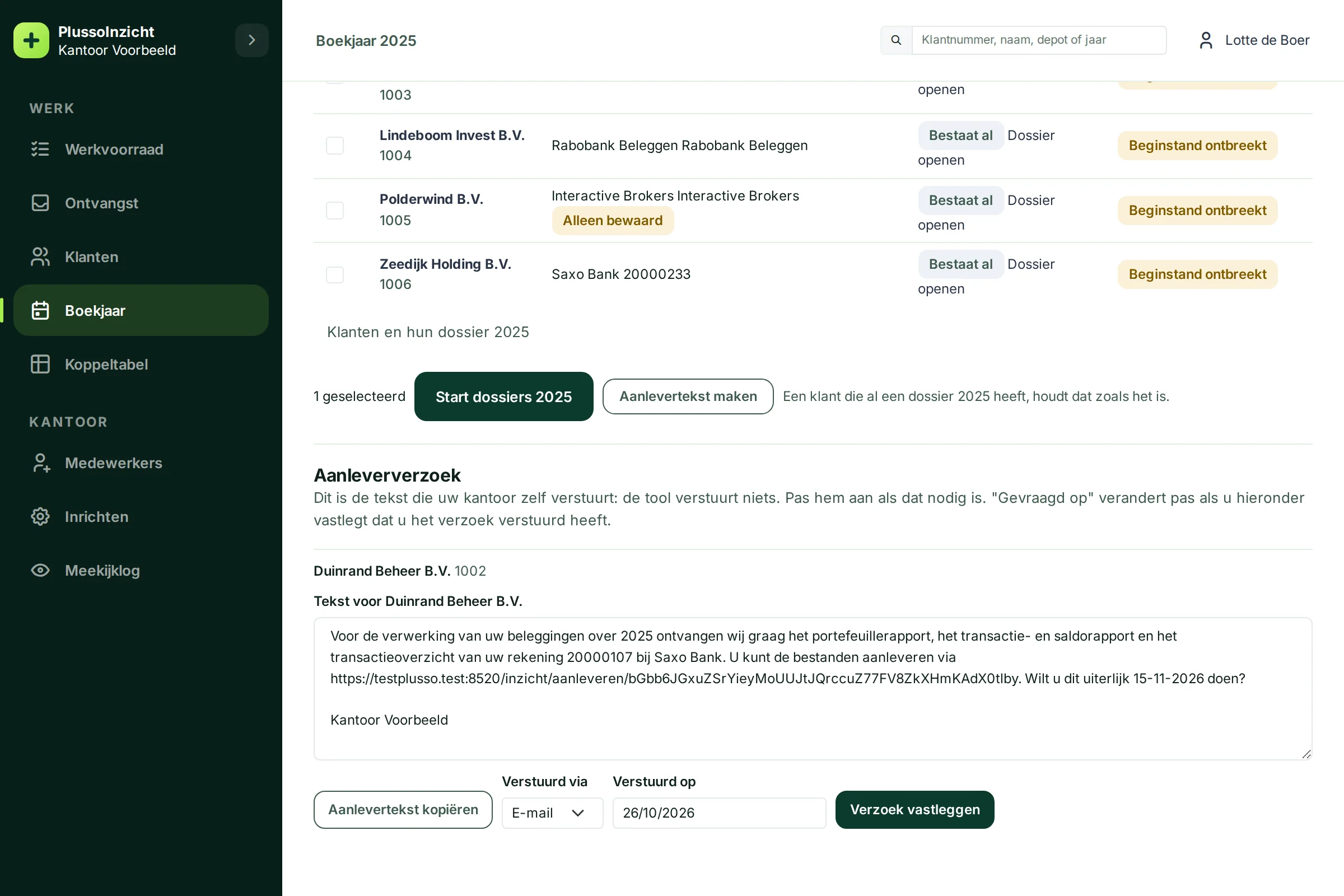Collapse sidebar with chevron button
The image size is (1344, 896).
click(251, 40)
